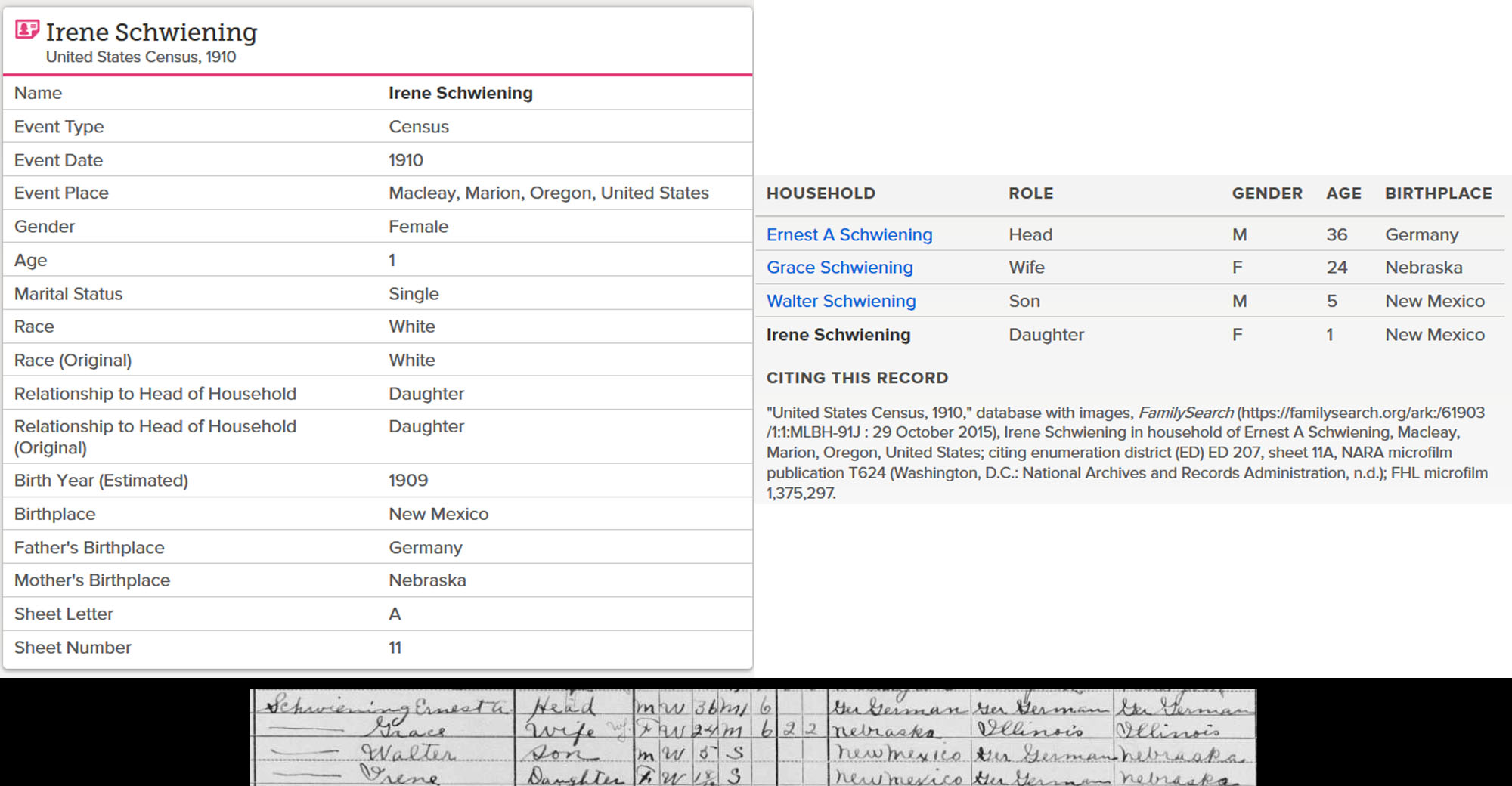Click the HOUSEHOLD column header
The height and width of the screenshot is (786, 1512).
[820, 193]
